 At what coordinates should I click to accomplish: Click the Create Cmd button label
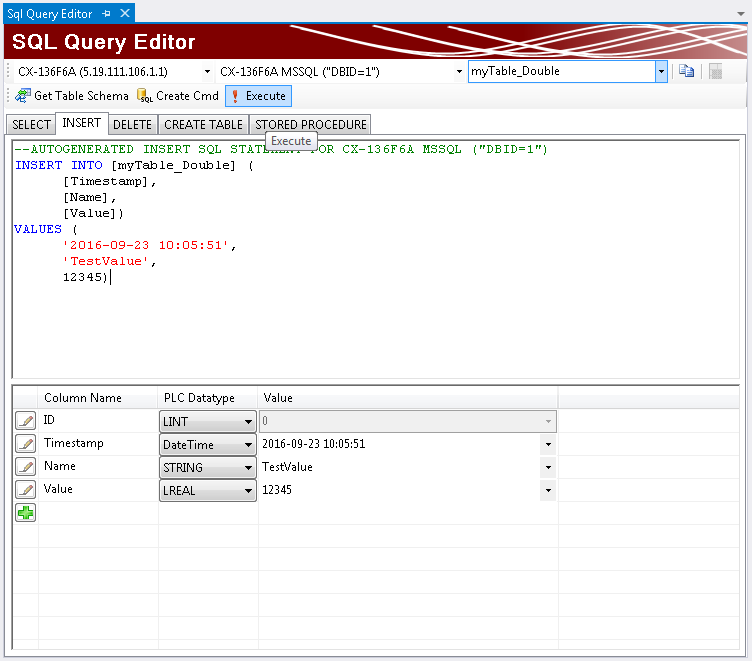[187, 96]
